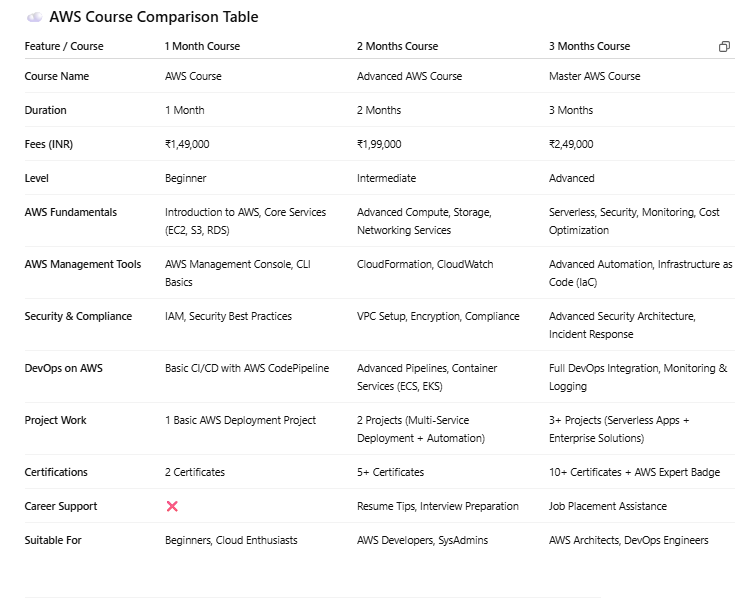Screen dimensions: 756x606
Task: Click the Beginners, Cloud Enthusiasts cell
Action: (231, 540)
